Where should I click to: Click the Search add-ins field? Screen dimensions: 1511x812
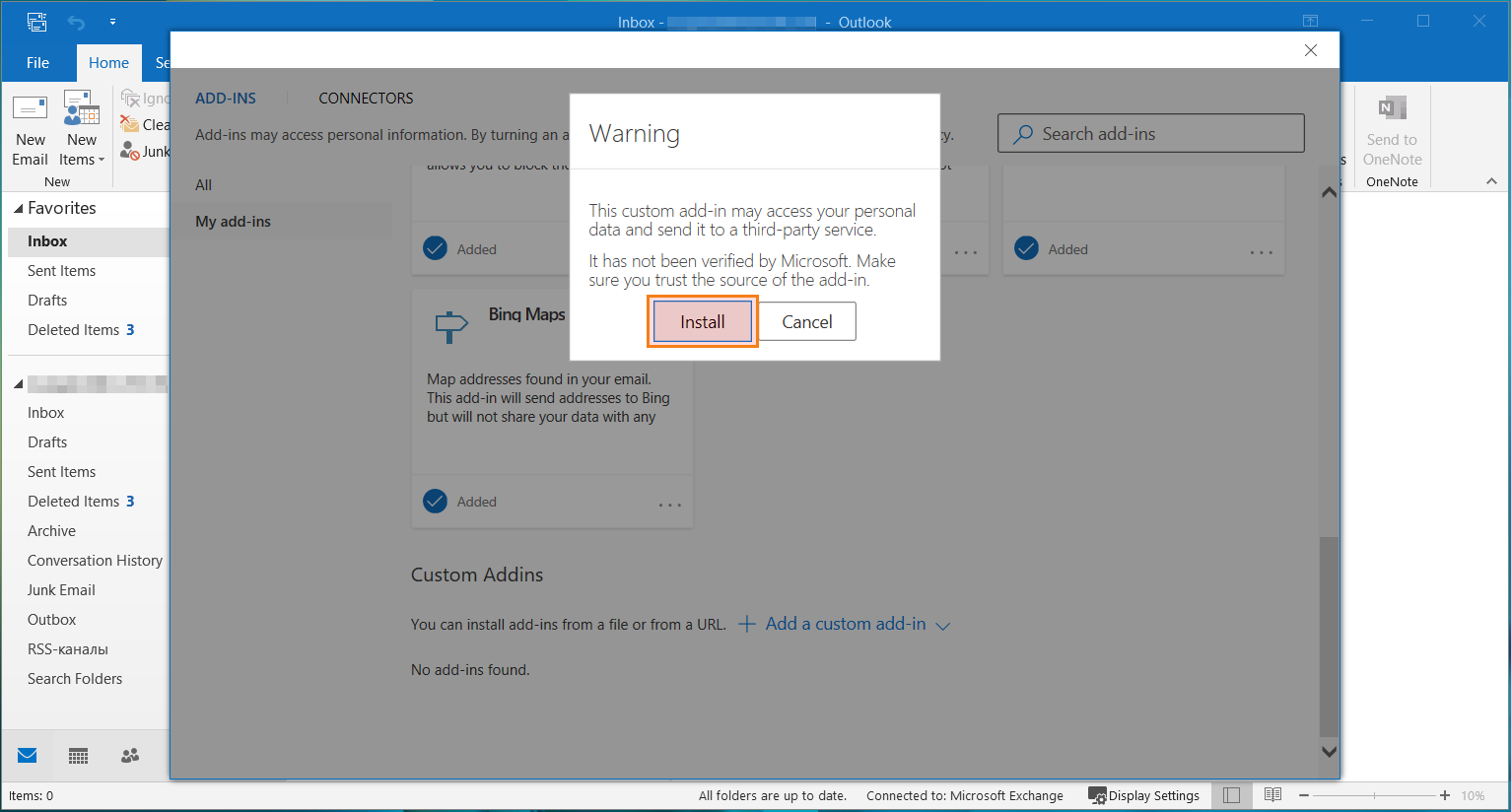click(x=1150, y=134)
